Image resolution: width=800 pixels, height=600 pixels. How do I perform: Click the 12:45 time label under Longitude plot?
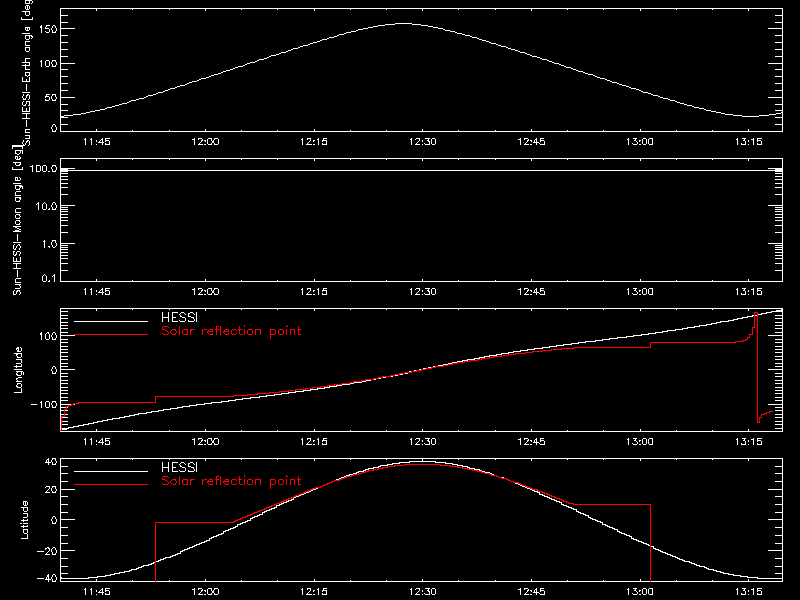coord(531,442)
